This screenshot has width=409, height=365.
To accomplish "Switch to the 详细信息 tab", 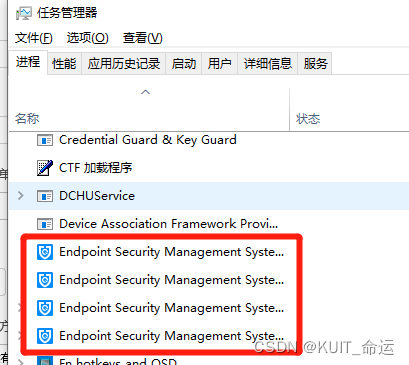I will coord(268,63).
